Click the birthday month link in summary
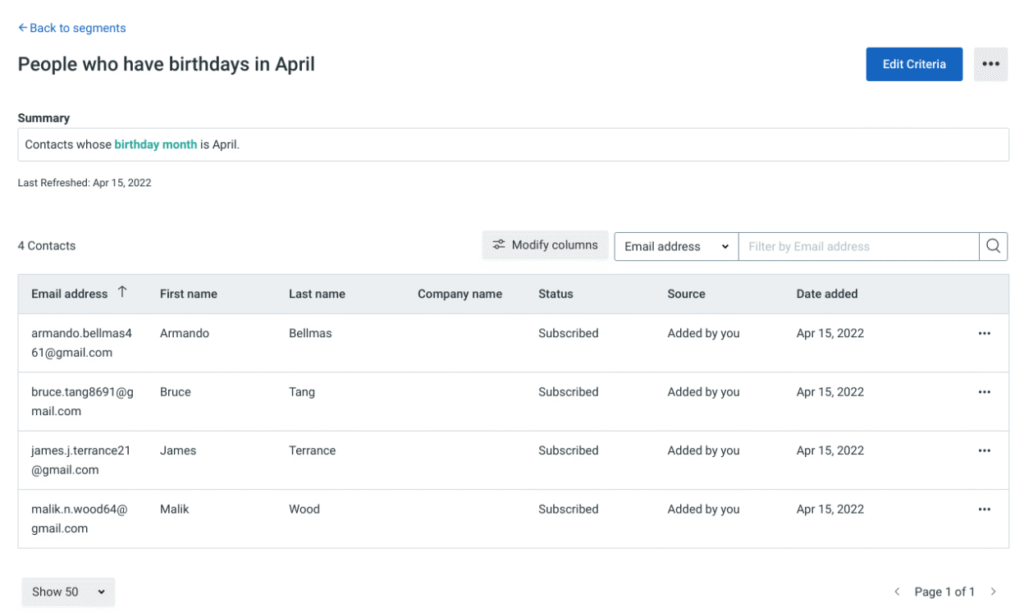This screenshot has height=612, width=1024. (x=155, y=144)
